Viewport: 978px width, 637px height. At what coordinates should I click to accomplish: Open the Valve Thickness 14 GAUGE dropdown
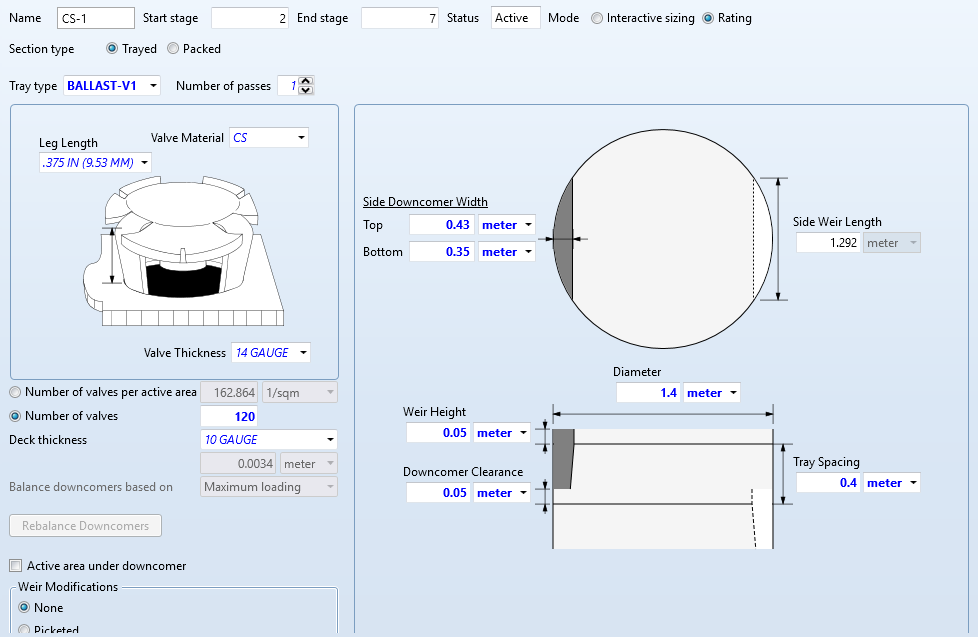(x=303, y=353)
